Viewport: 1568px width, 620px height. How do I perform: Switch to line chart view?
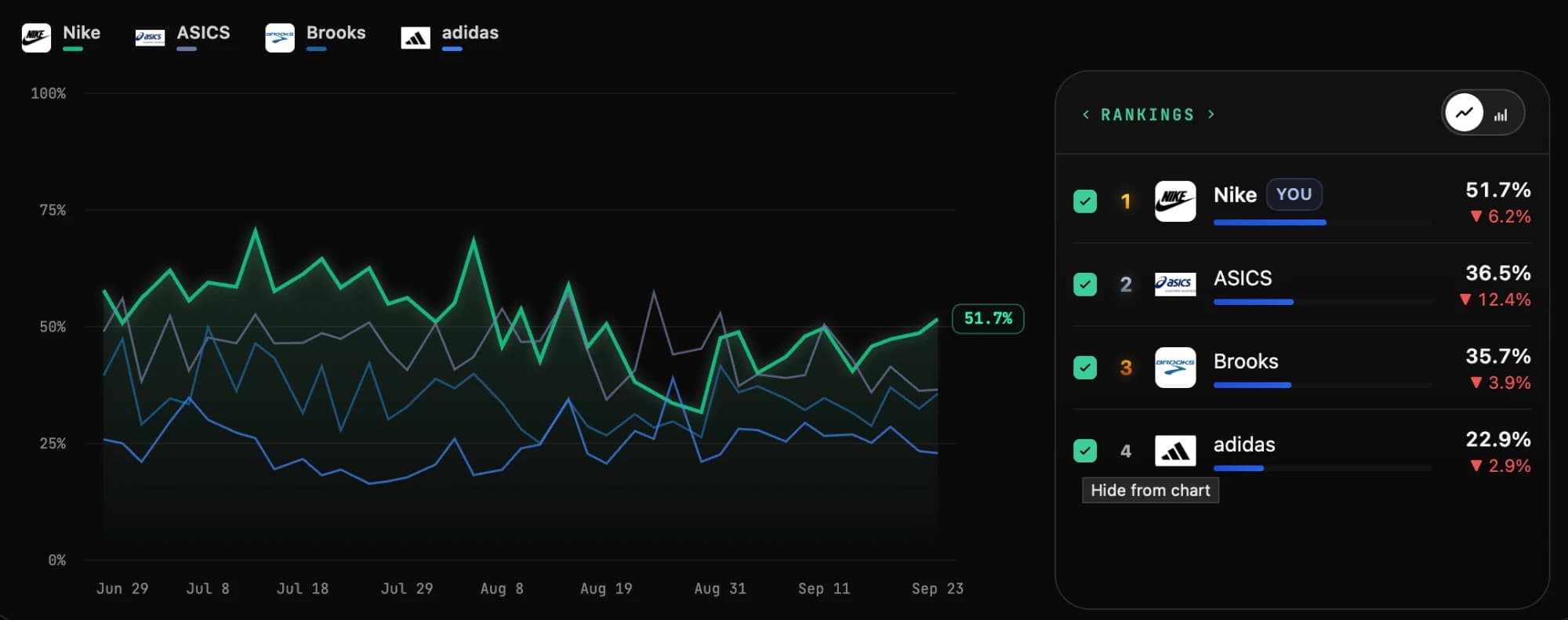coord(1464,114)
